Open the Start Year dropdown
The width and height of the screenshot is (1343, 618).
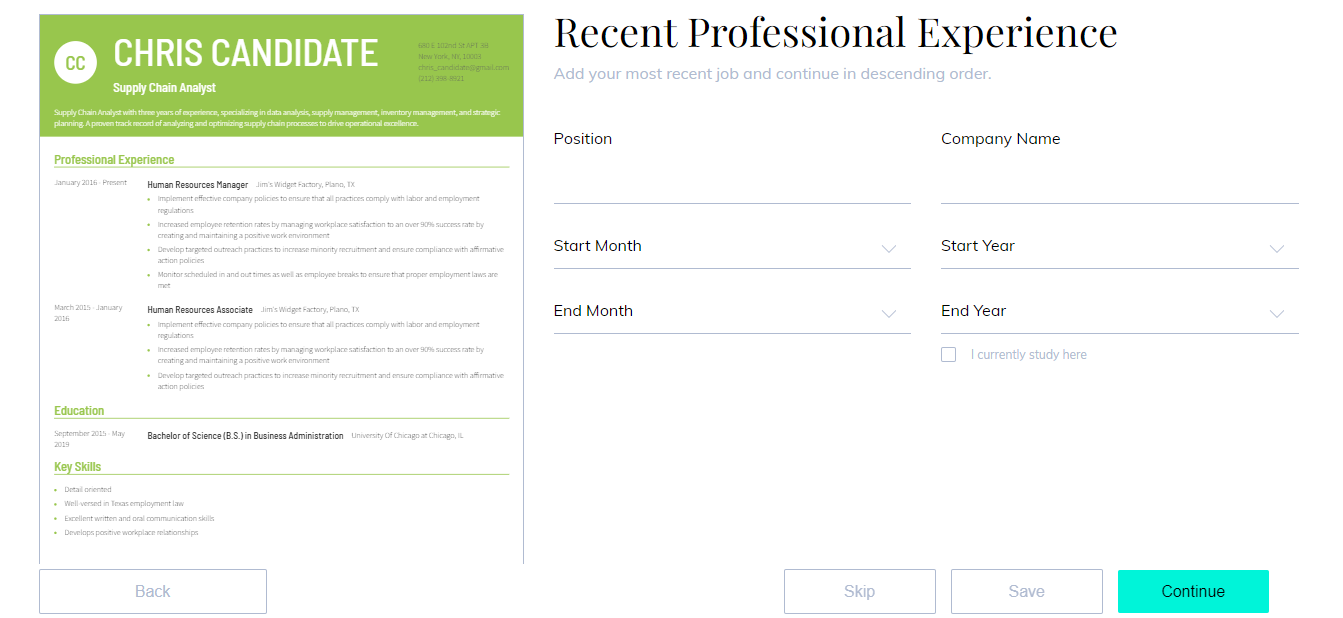click(x=1120, y=247)
